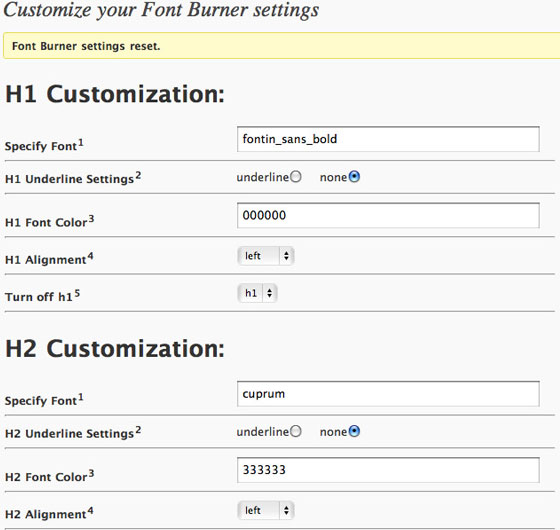Screen dimensions: 560x530
Task: Open the H2 Alignment dropdown
Action: point(266,510)
